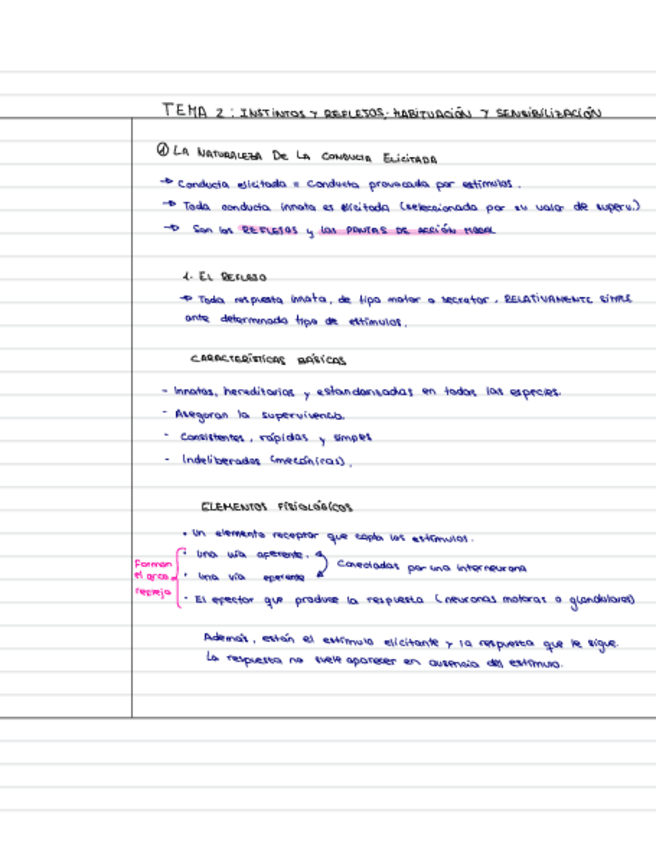This screenshot has height=848, width=656.
Task: Click heading "Características básicas"
Action: tap(268, 360)
